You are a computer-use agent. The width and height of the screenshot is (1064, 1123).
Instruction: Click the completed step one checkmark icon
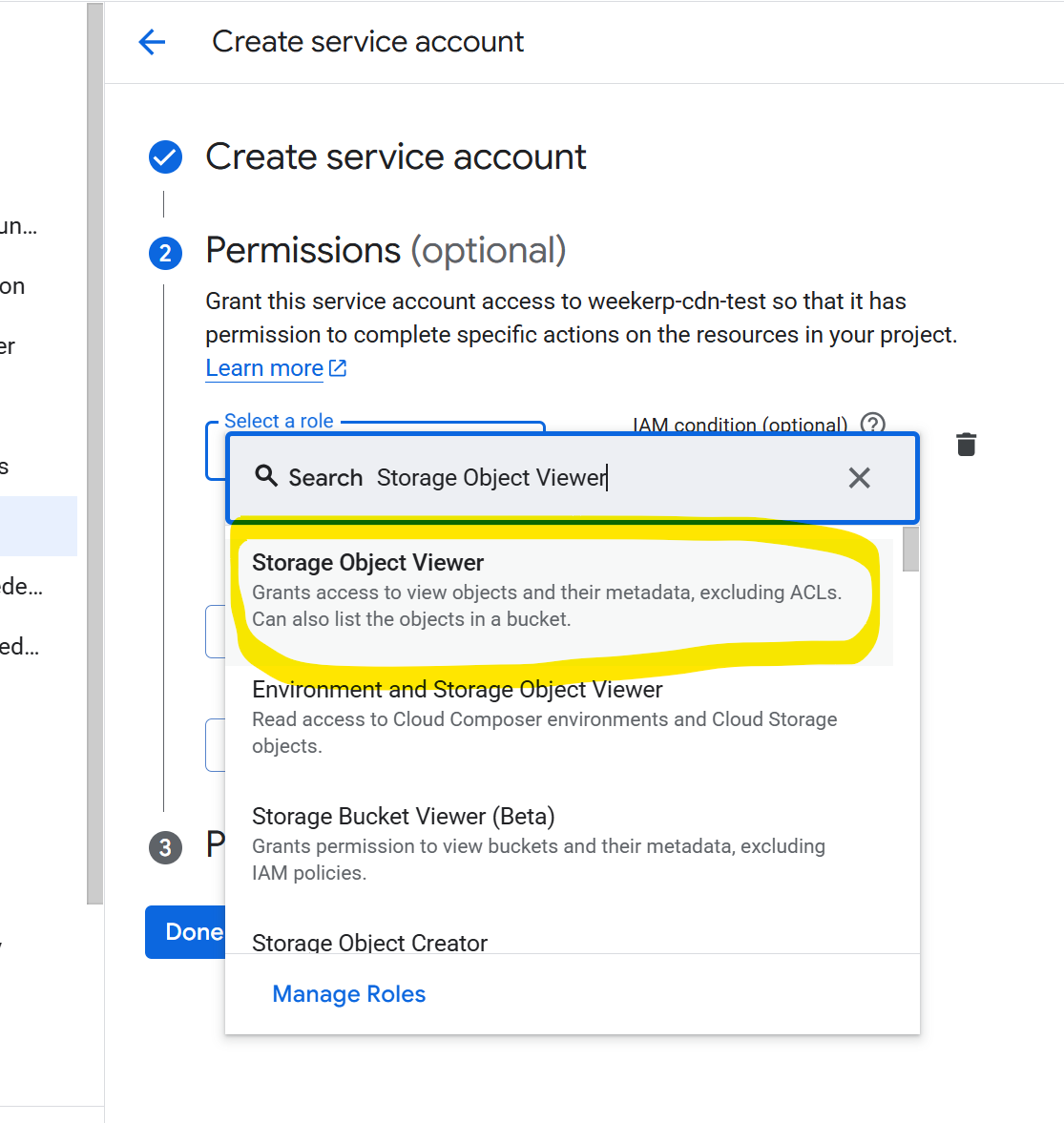165,157
